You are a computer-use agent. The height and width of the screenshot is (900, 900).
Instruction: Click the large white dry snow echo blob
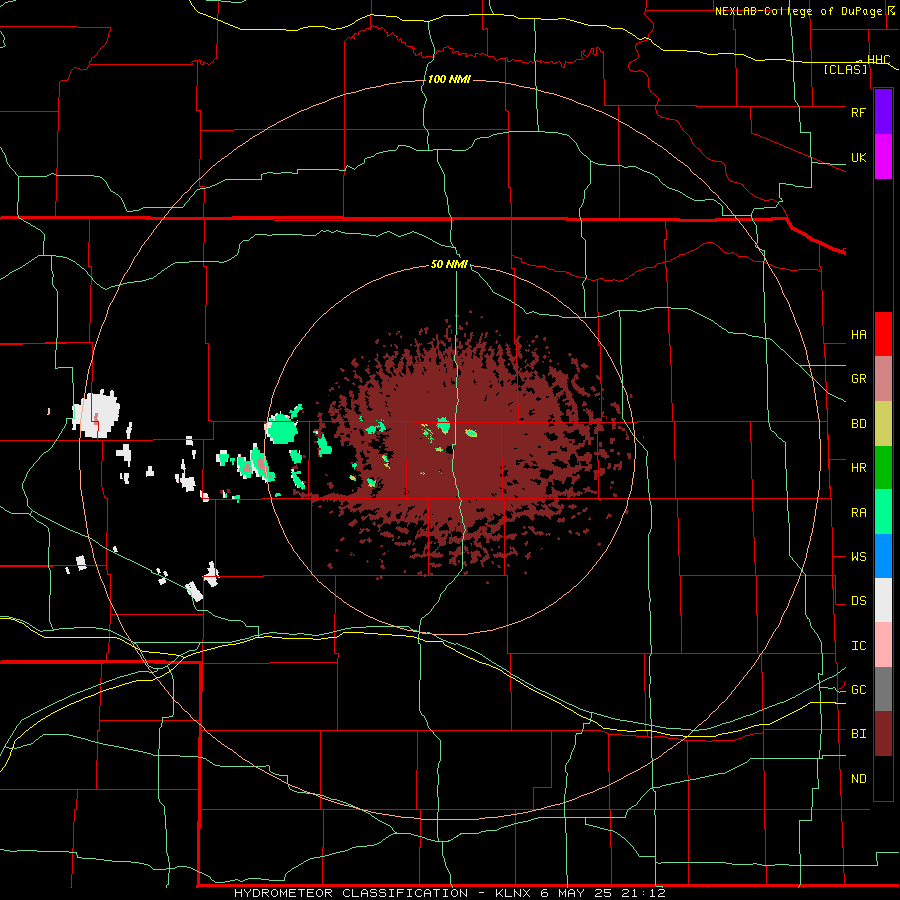pos(96,414)
